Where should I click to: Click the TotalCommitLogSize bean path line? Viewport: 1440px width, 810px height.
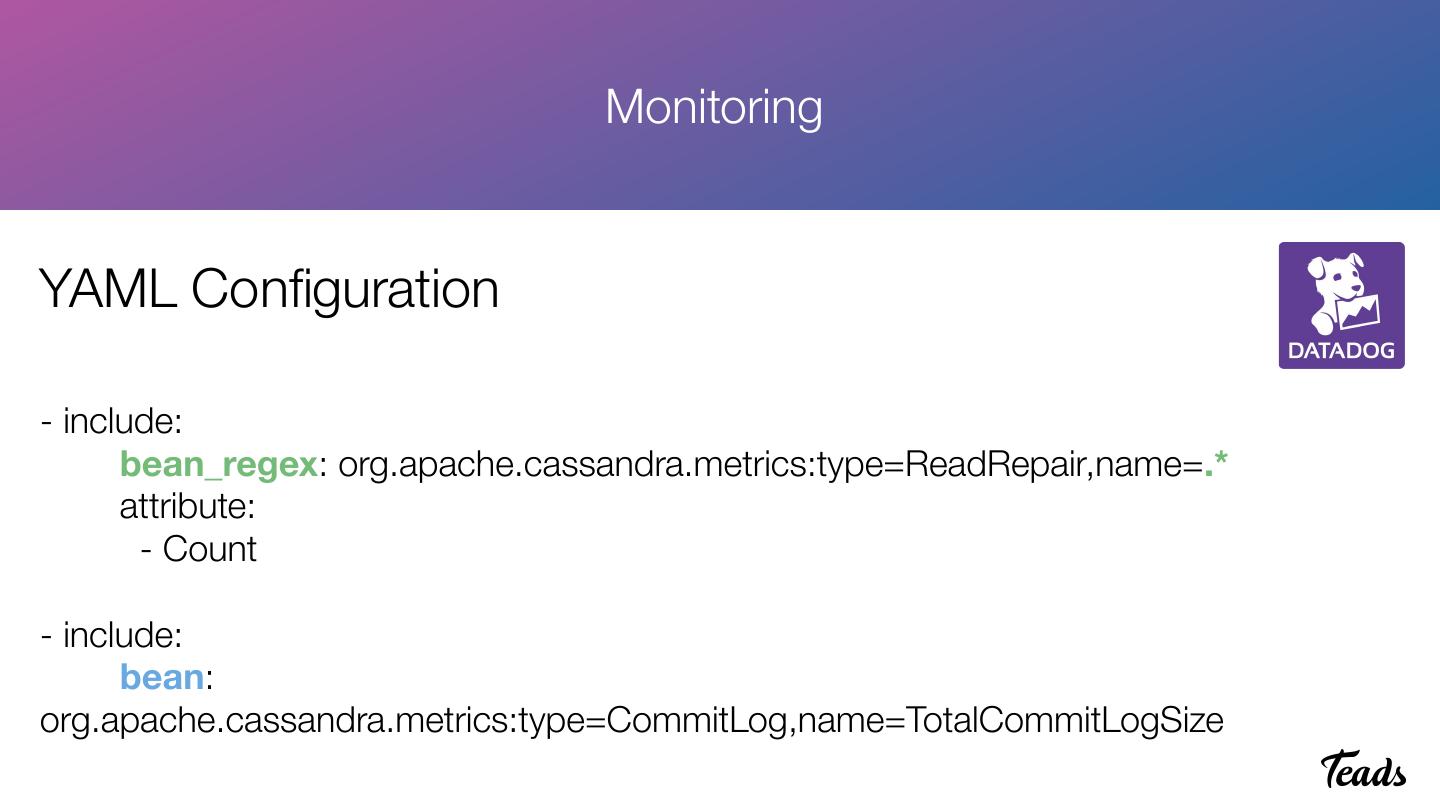[x=631, y=720]
